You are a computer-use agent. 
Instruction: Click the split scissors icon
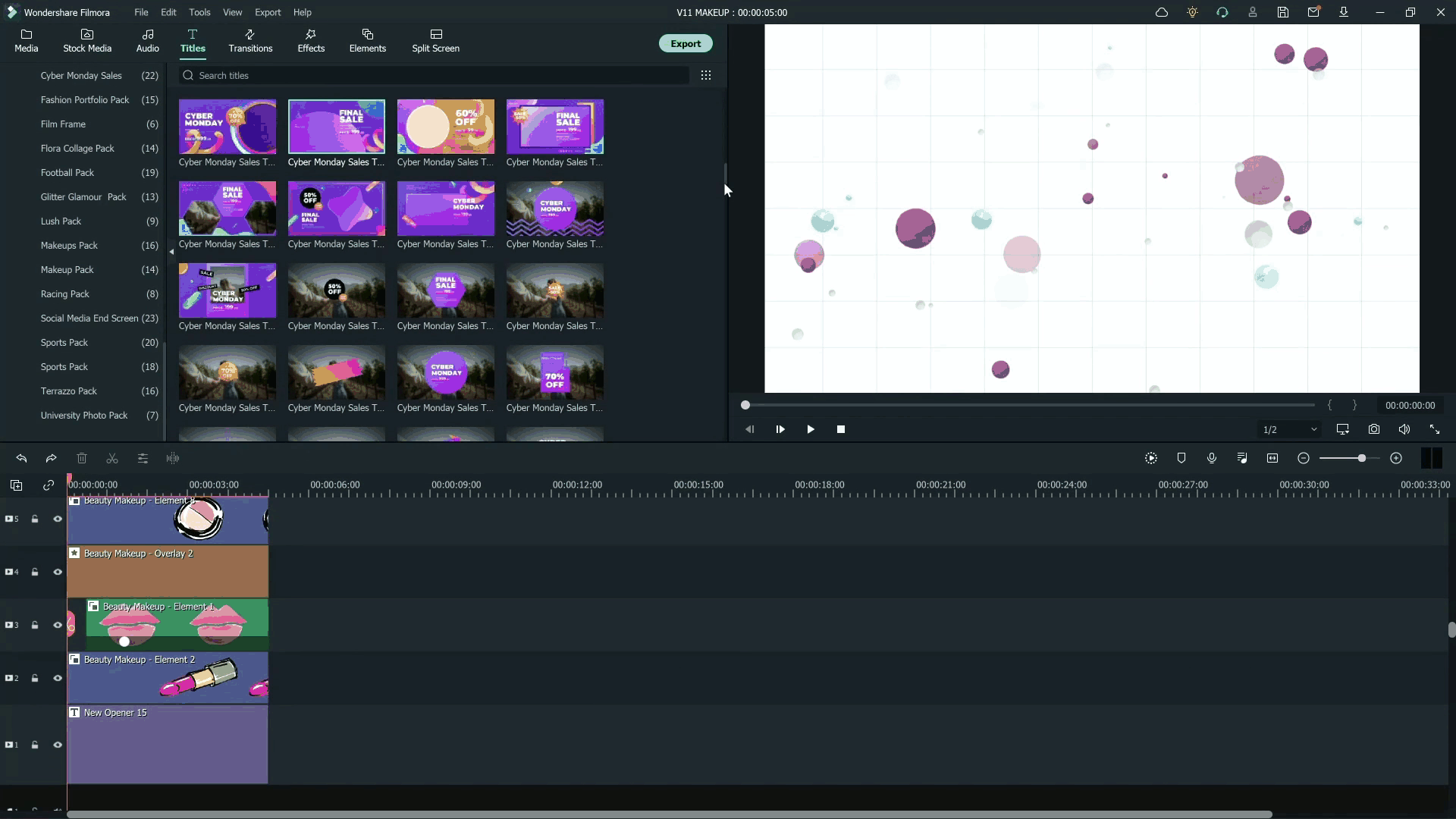point(112,459)
